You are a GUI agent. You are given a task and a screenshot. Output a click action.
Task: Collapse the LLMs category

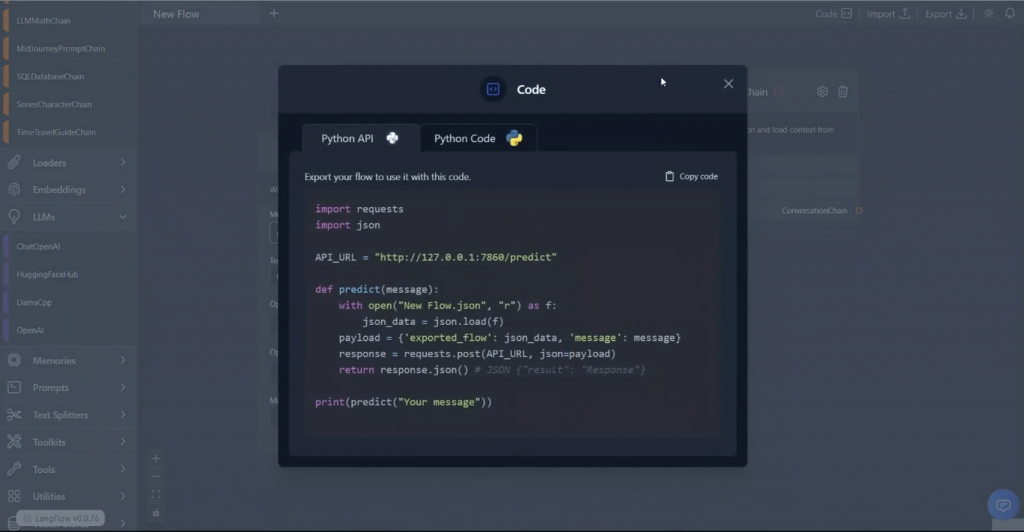coord(68,217)
